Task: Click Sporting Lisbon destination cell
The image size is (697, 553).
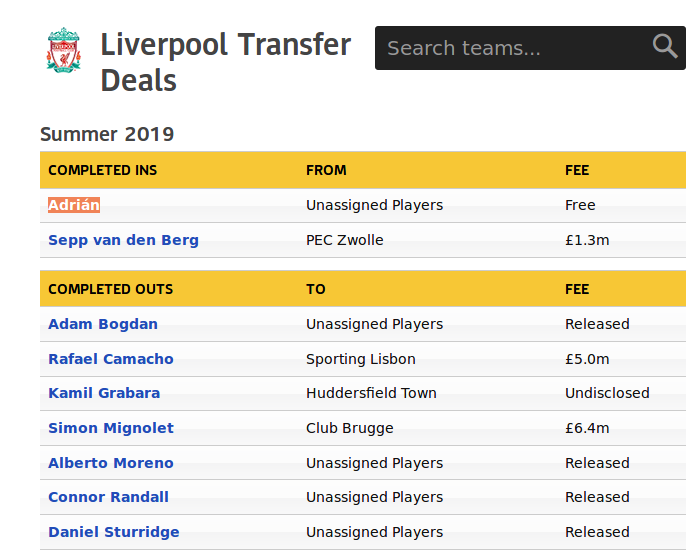Action: [361, 359]
